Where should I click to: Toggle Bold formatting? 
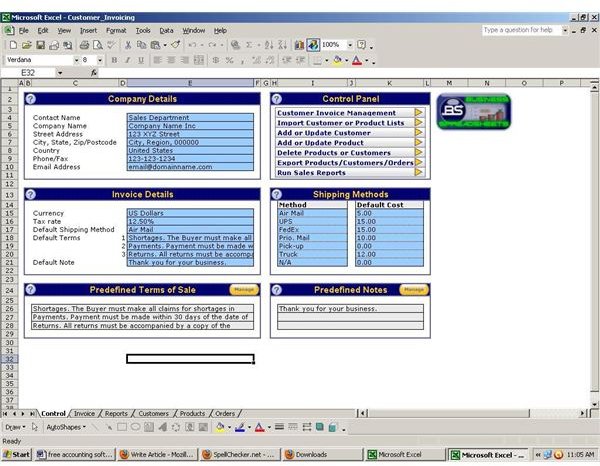click(x=114, y=60)
